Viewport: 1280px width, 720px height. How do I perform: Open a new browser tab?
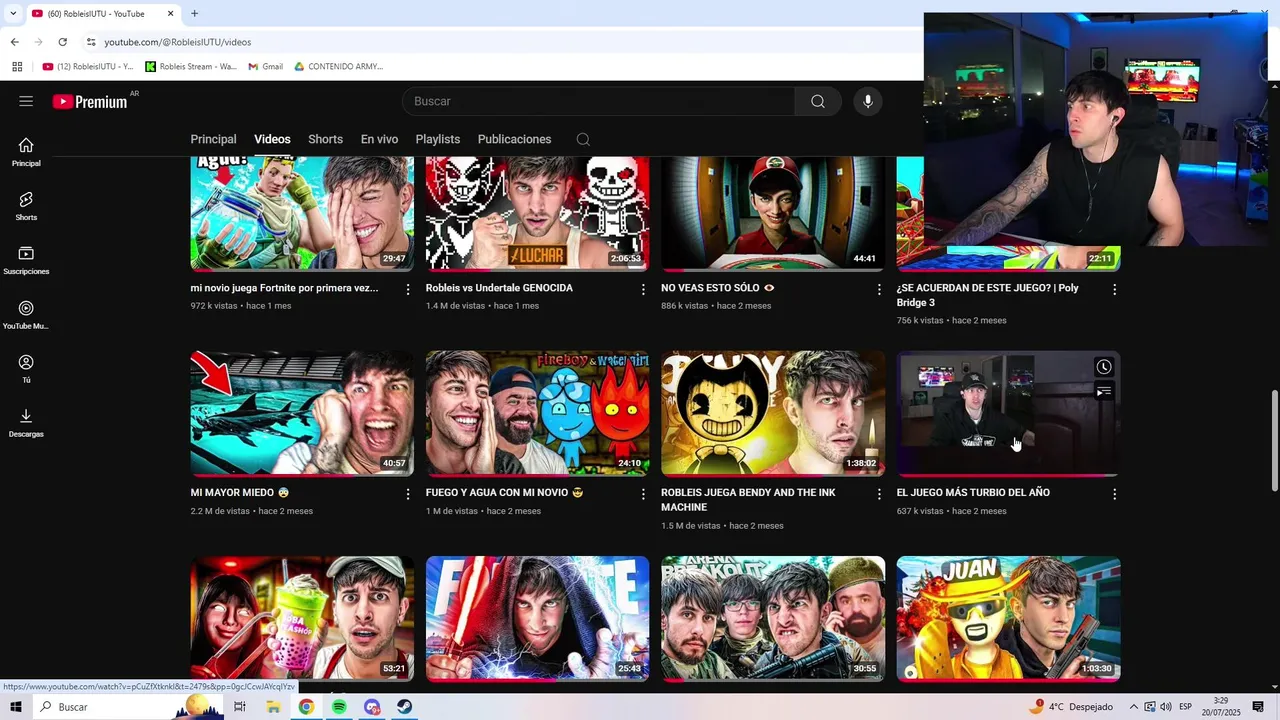(194, 13)
